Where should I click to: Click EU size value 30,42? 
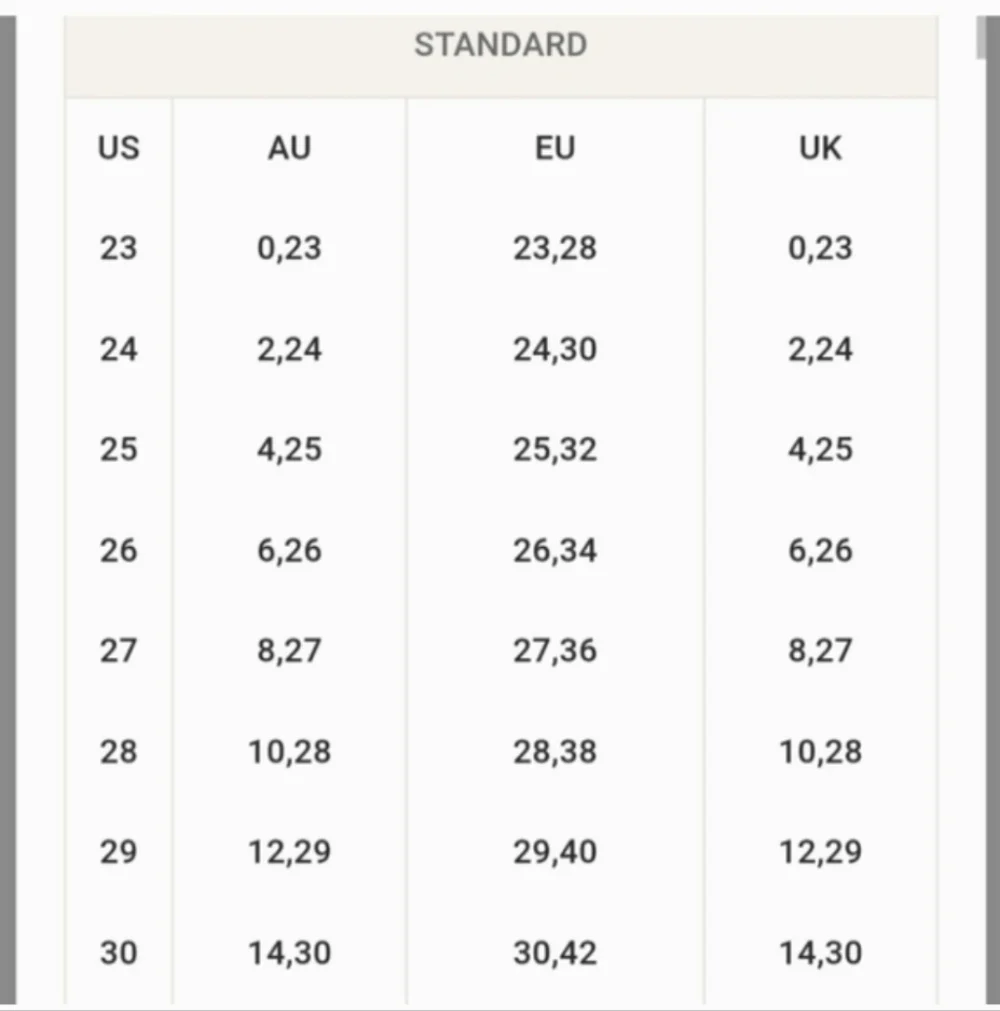[x=555, y=953]
